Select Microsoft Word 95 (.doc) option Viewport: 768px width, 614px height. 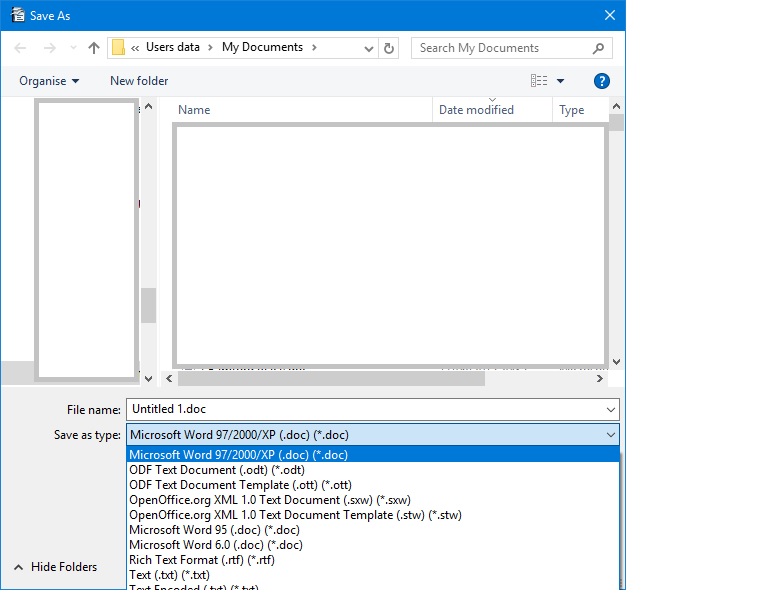point(214,530)
